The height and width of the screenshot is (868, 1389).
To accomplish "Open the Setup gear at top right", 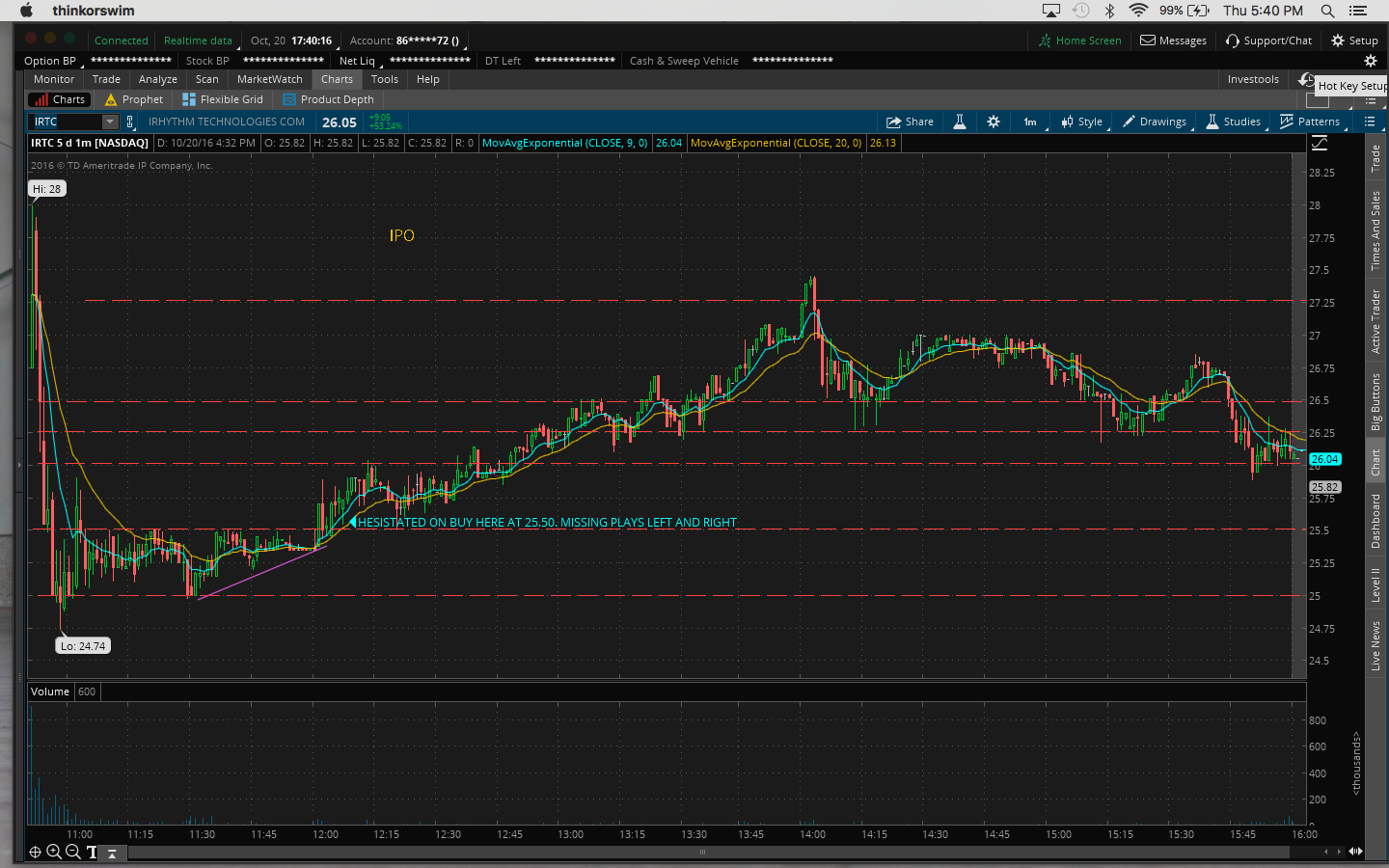I will tap(1354, 41).
